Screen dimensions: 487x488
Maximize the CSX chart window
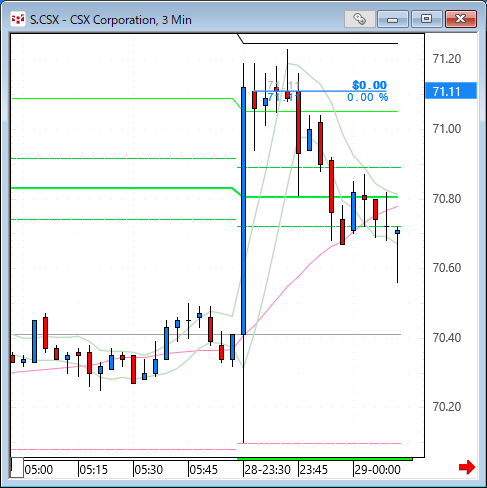coord(427,19)
